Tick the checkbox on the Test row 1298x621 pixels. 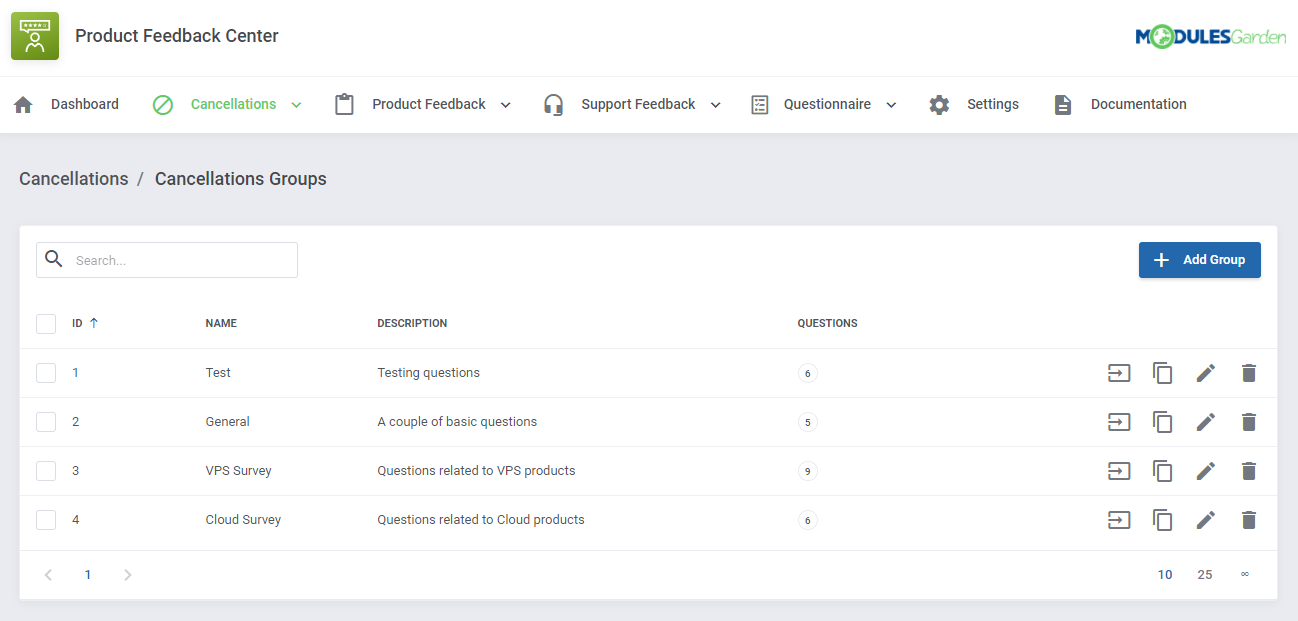(46, 372)
